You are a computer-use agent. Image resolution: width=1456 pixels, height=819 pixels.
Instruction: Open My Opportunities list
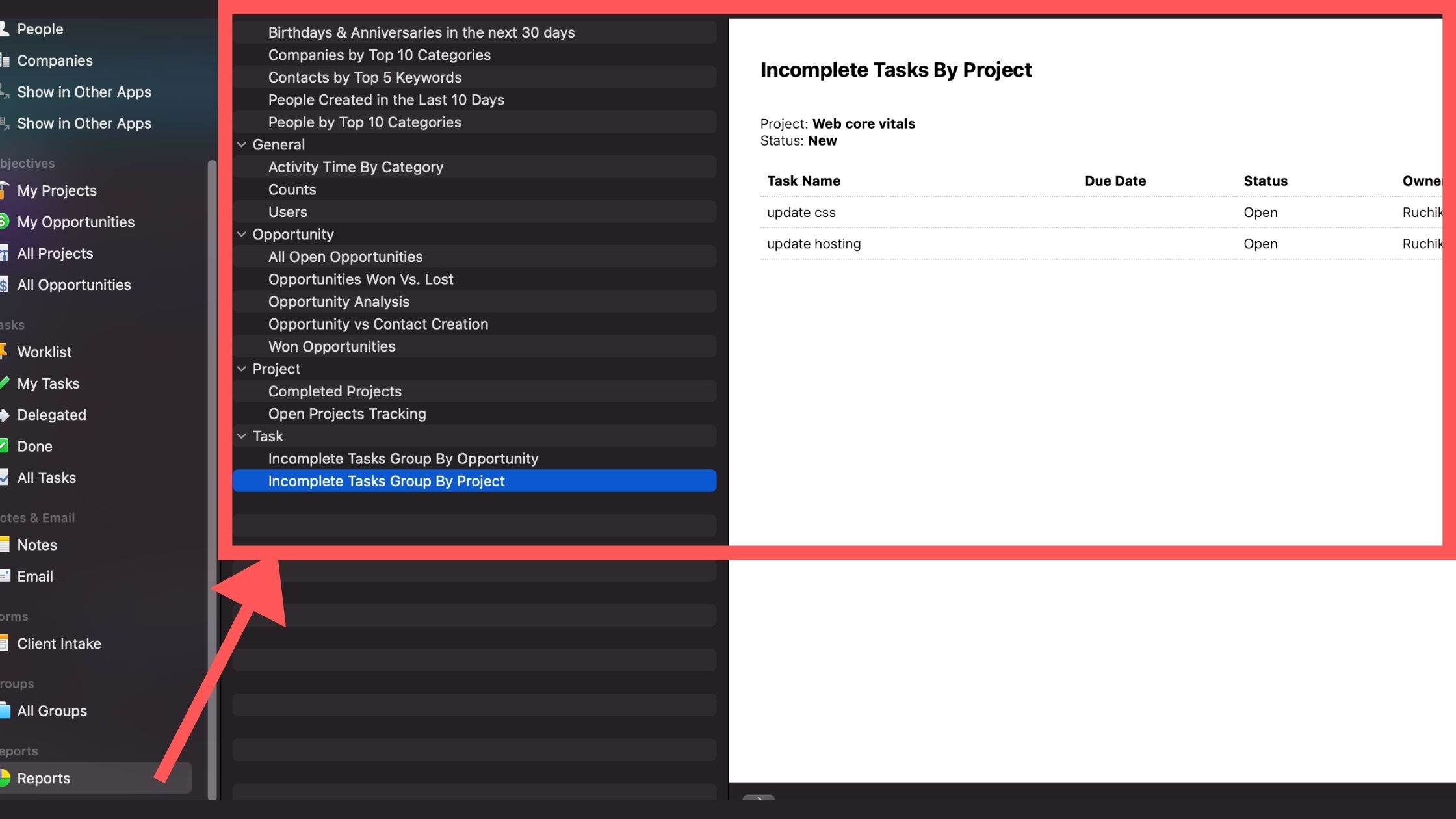75,222
